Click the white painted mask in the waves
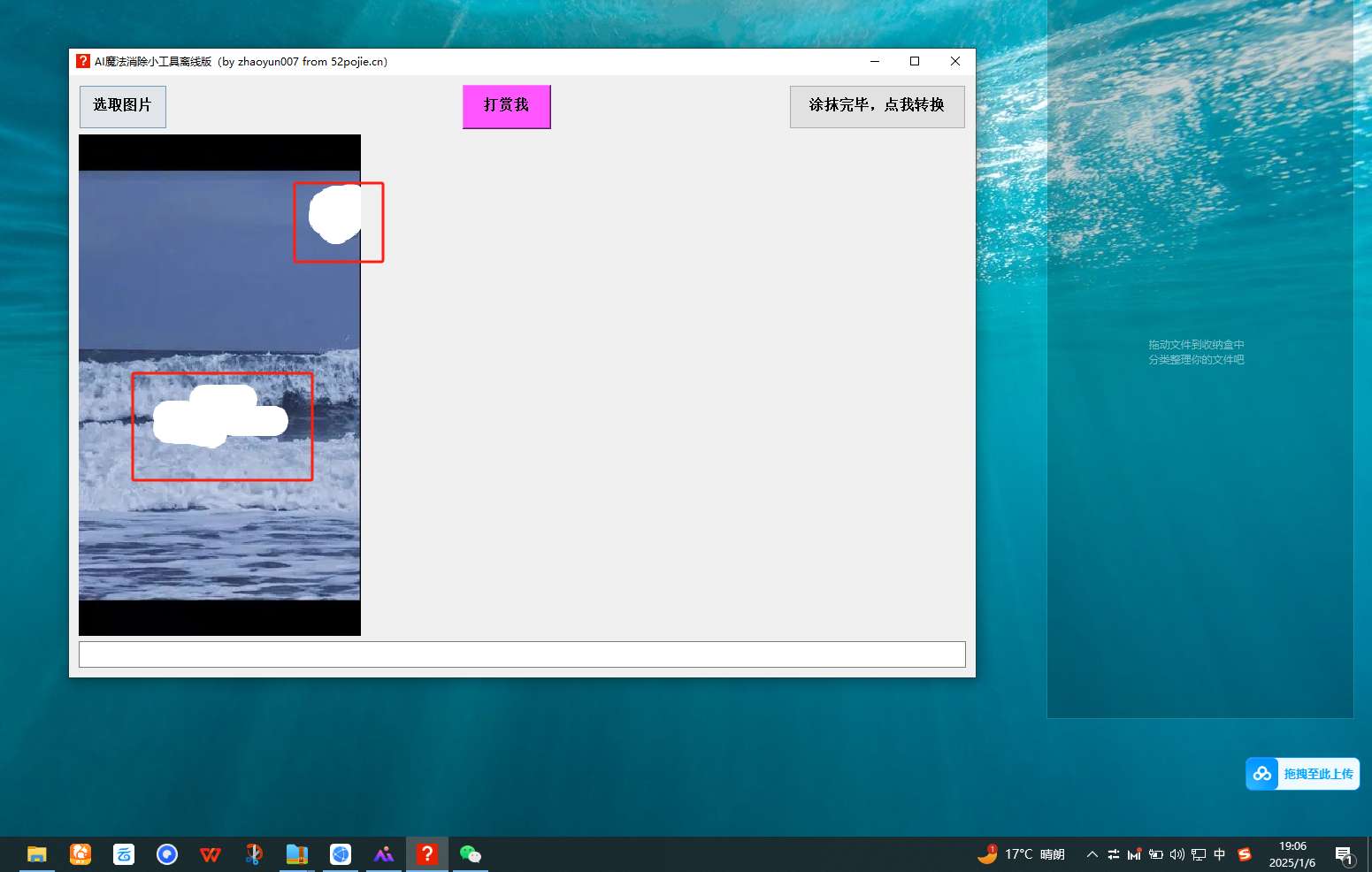This screenshot has width=1372, height=872. (x=218, y=417)
